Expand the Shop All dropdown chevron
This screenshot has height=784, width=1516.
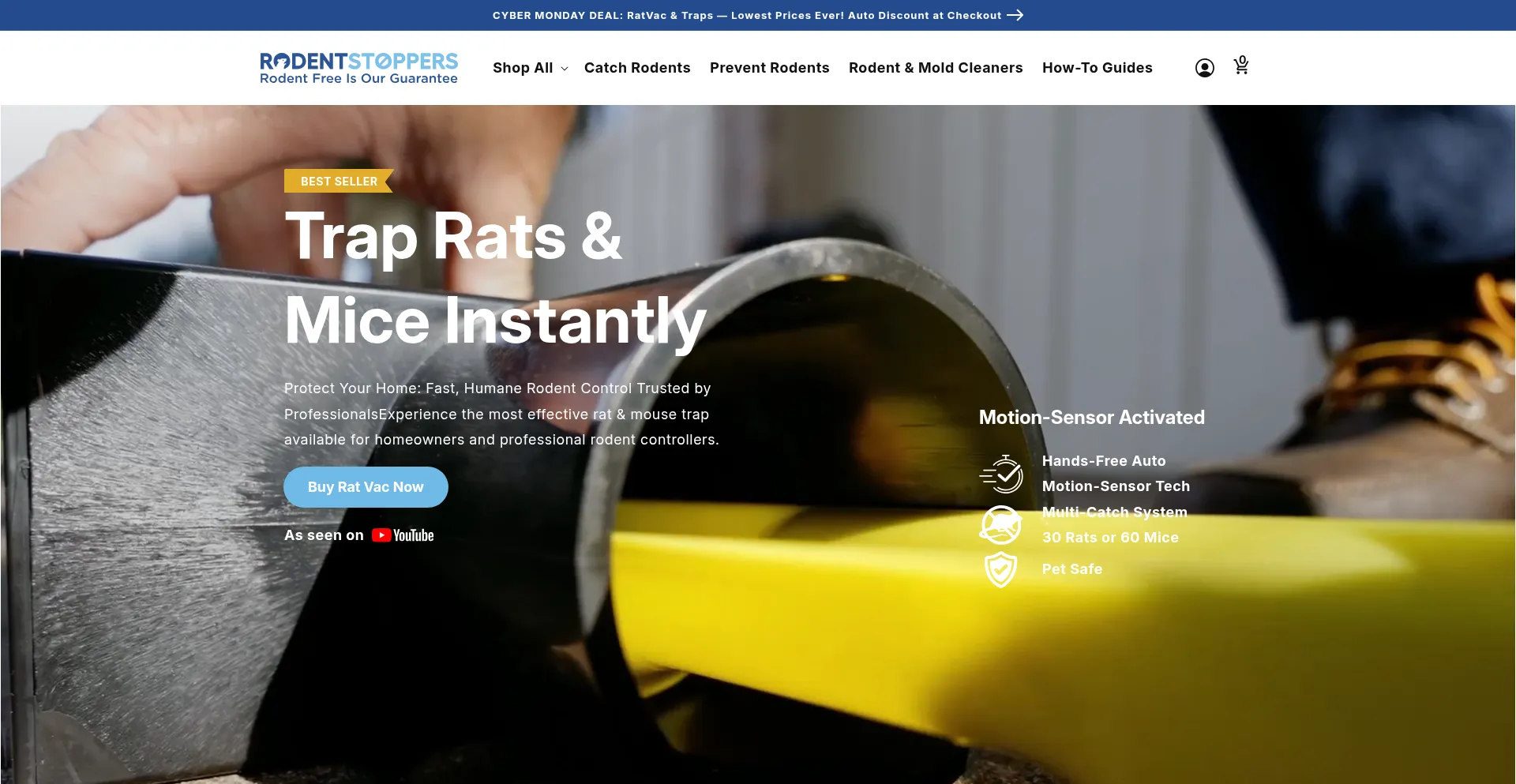pyautogui.click(x=565, y=69)
